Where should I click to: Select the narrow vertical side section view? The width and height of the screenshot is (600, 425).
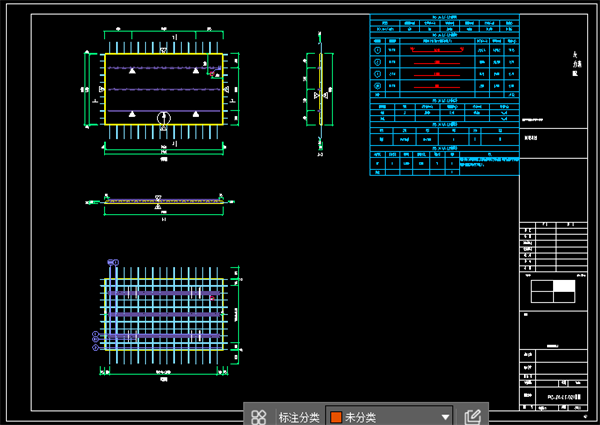coord(321,90)
